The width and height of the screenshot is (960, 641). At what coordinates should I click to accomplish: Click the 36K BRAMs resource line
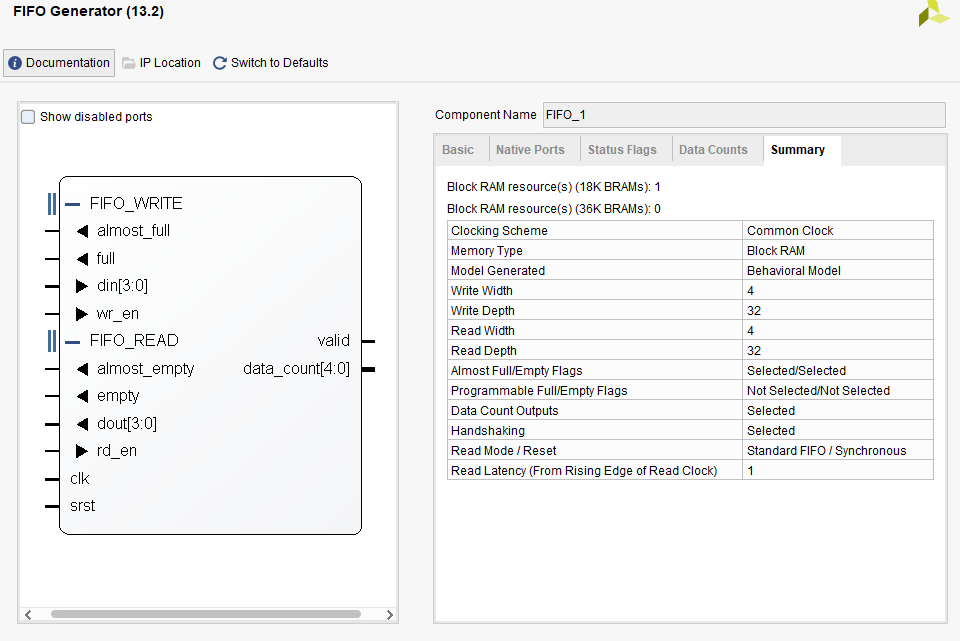point(553,209)
